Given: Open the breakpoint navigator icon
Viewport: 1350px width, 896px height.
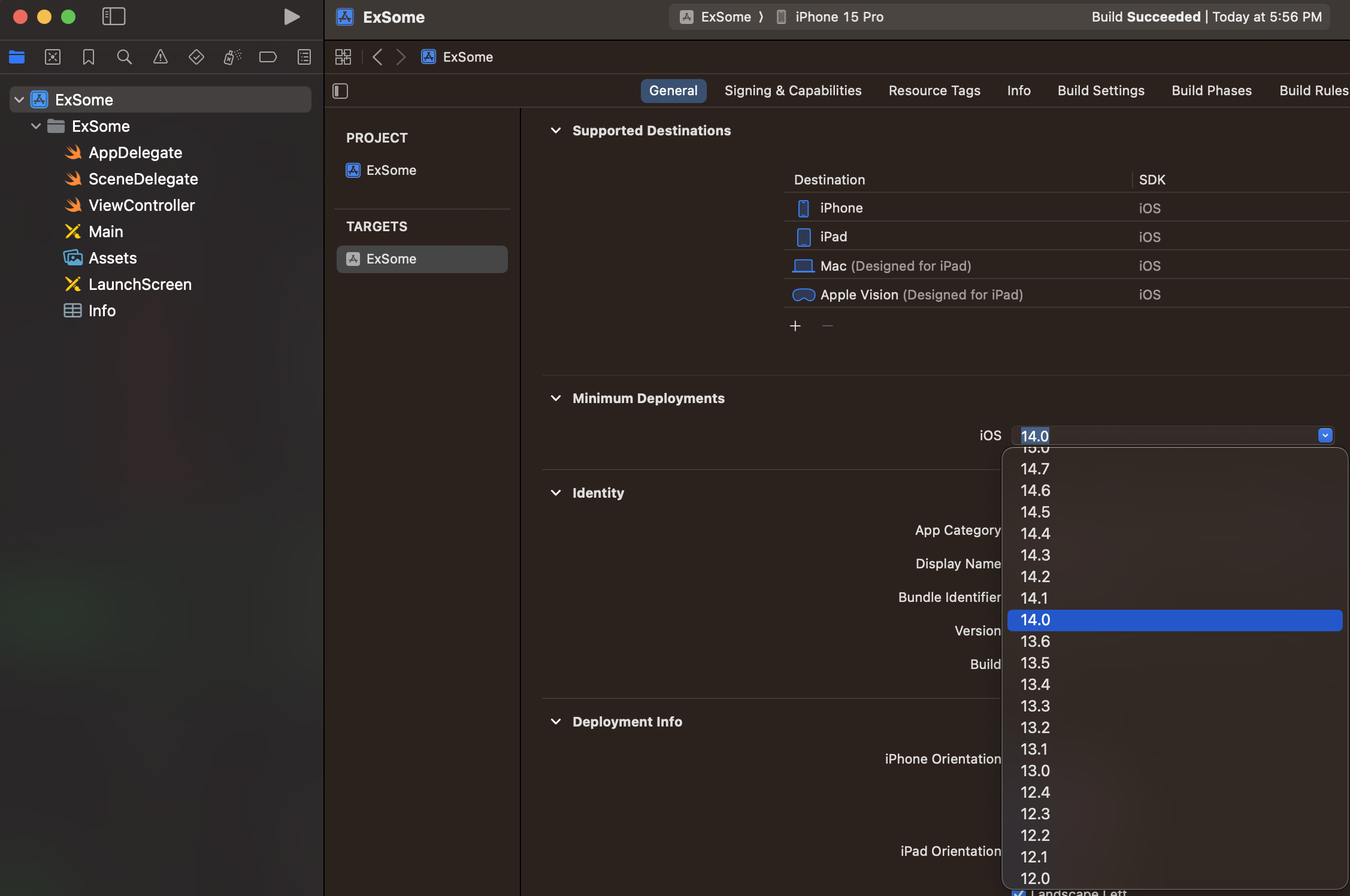Looking at the screenshot, I should point(268,57).
